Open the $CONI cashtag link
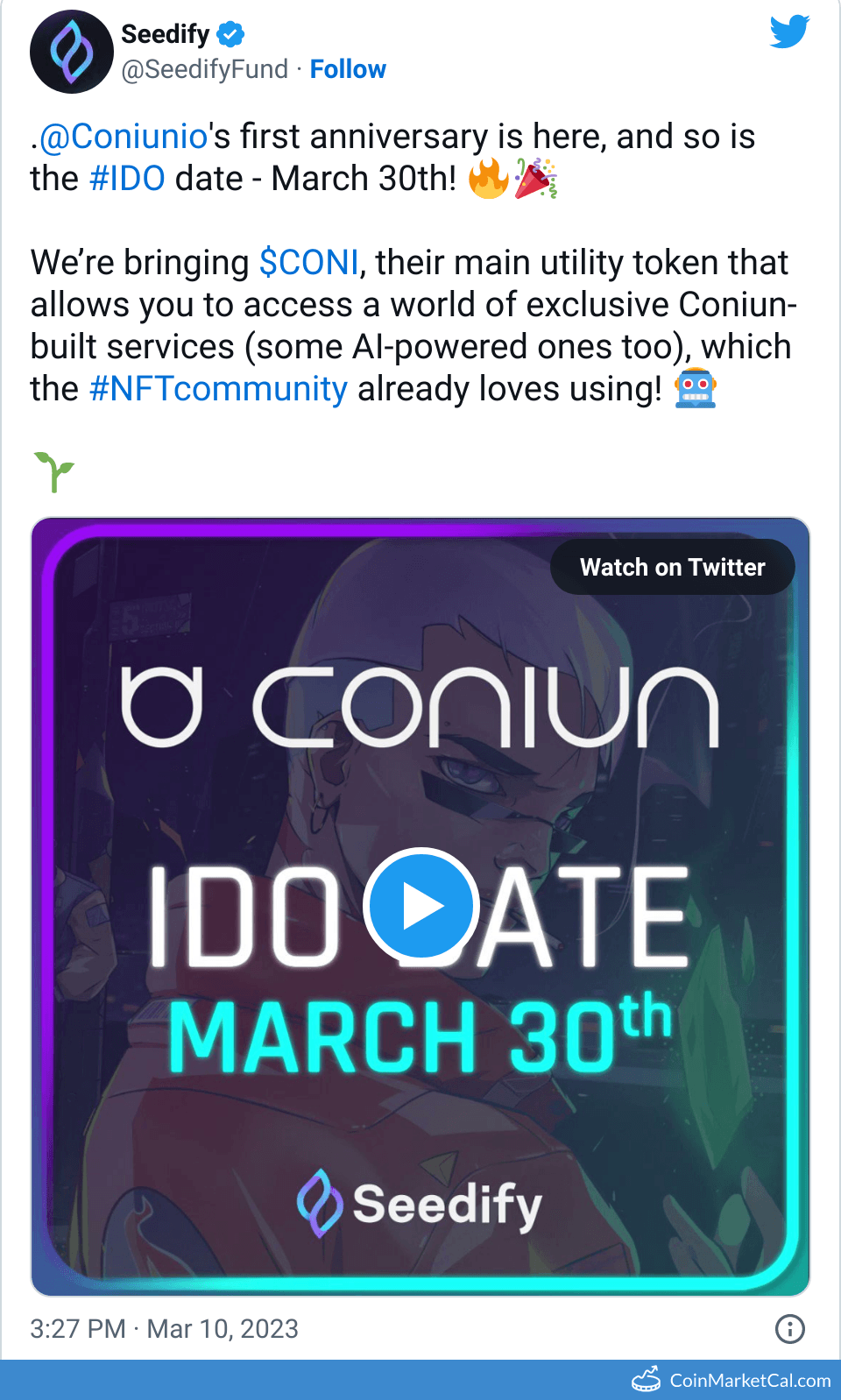 point(309,263)
